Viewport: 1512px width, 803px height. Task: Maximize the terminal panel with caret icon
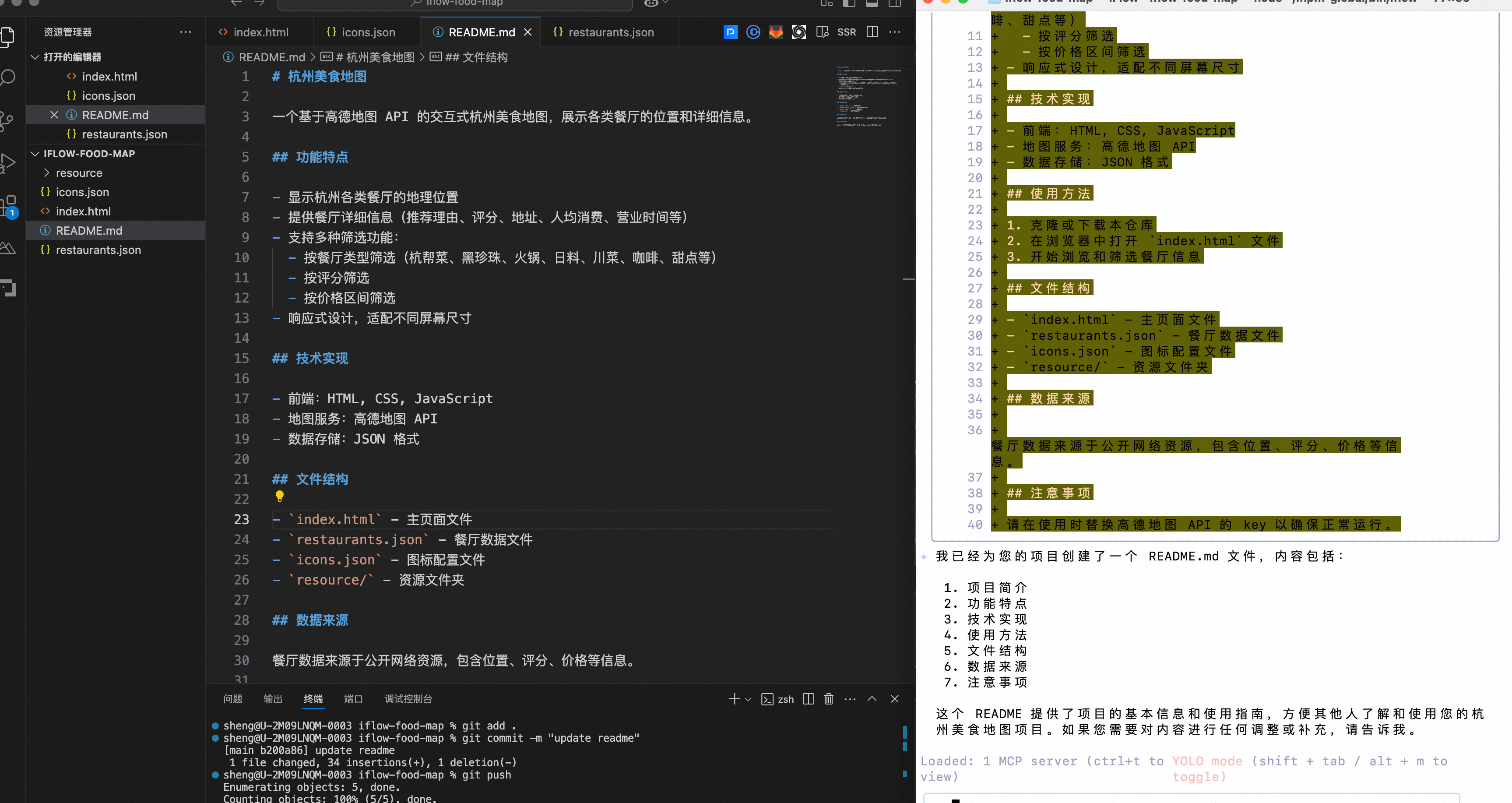coord(872,698)
